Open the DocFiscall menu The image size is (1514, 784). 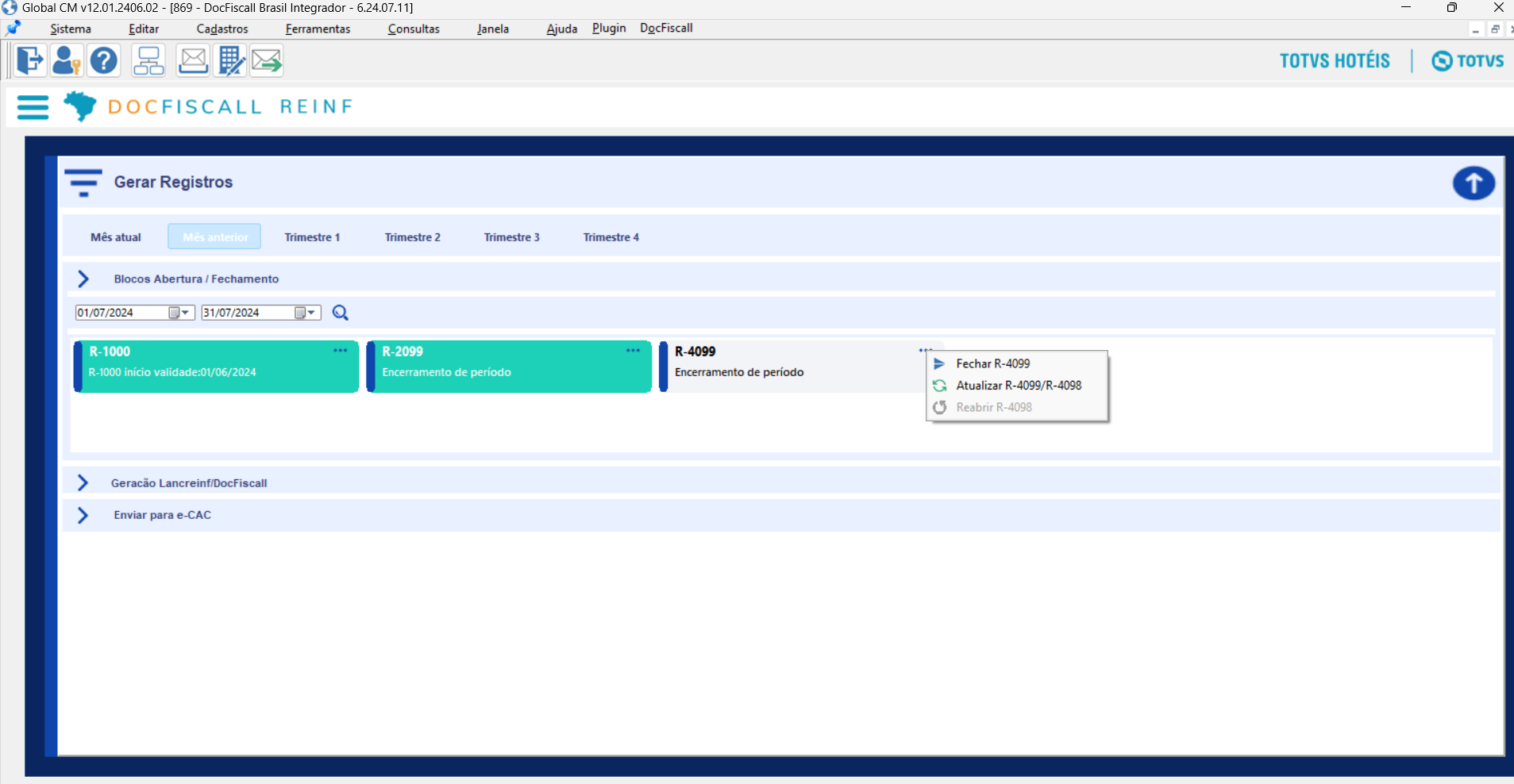666,29
